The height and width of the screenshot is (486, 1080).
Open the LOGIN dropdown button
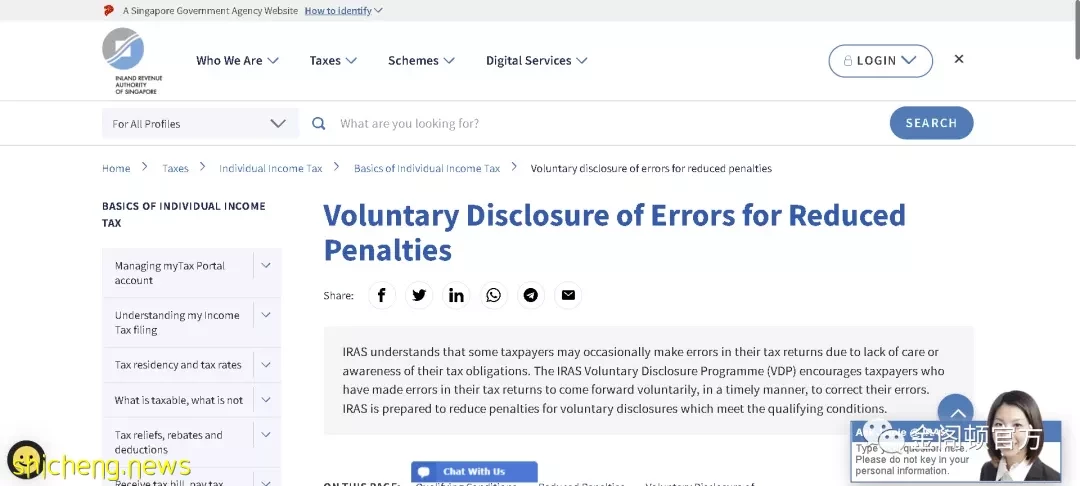point(880,61)
